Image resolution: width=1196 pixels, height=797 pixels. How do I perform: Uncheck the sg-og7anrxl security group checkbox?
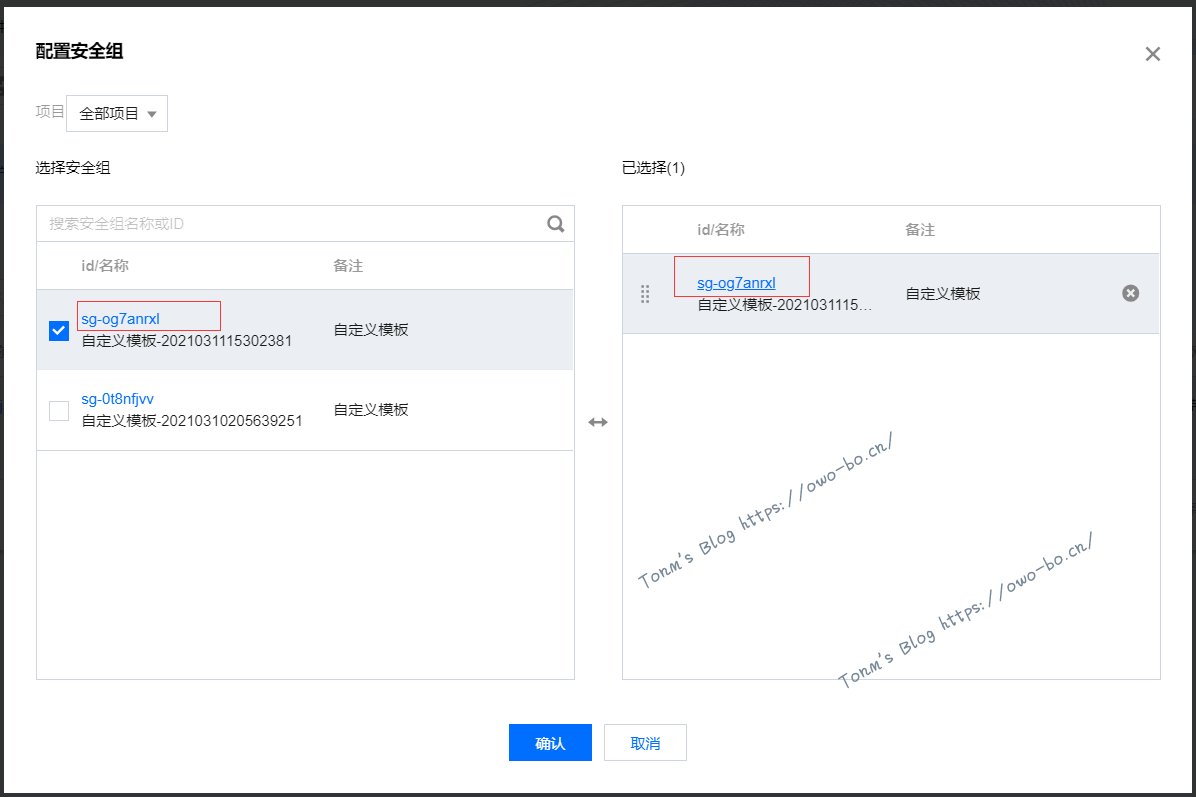point(59,330)
